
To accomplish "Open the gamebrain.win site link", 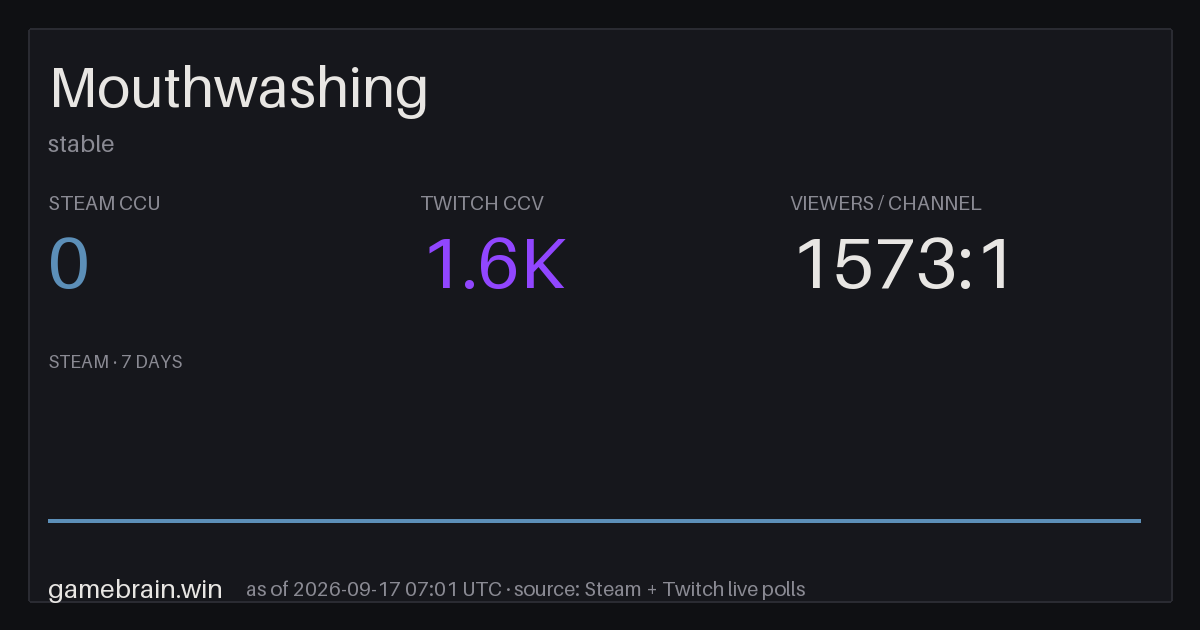I will [x=135, y=589].
